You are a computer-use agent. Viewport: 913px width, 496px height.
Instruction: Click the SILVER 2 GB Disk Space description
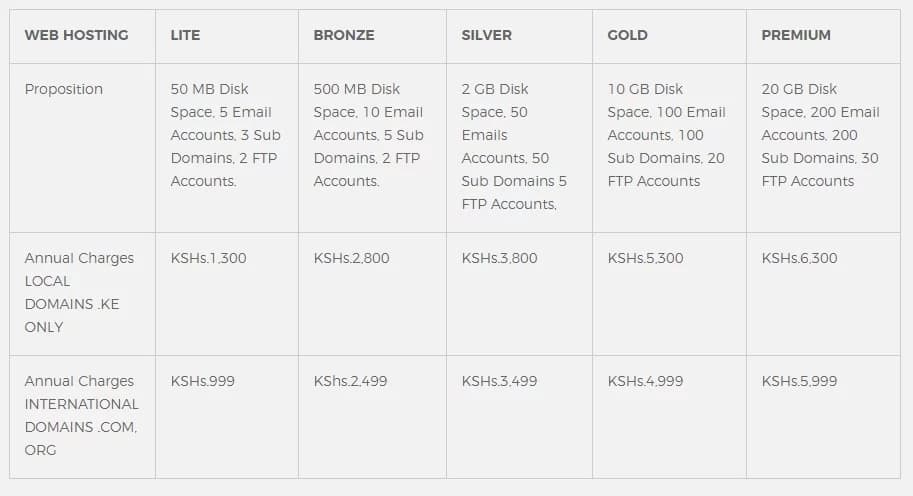point(514,146)
